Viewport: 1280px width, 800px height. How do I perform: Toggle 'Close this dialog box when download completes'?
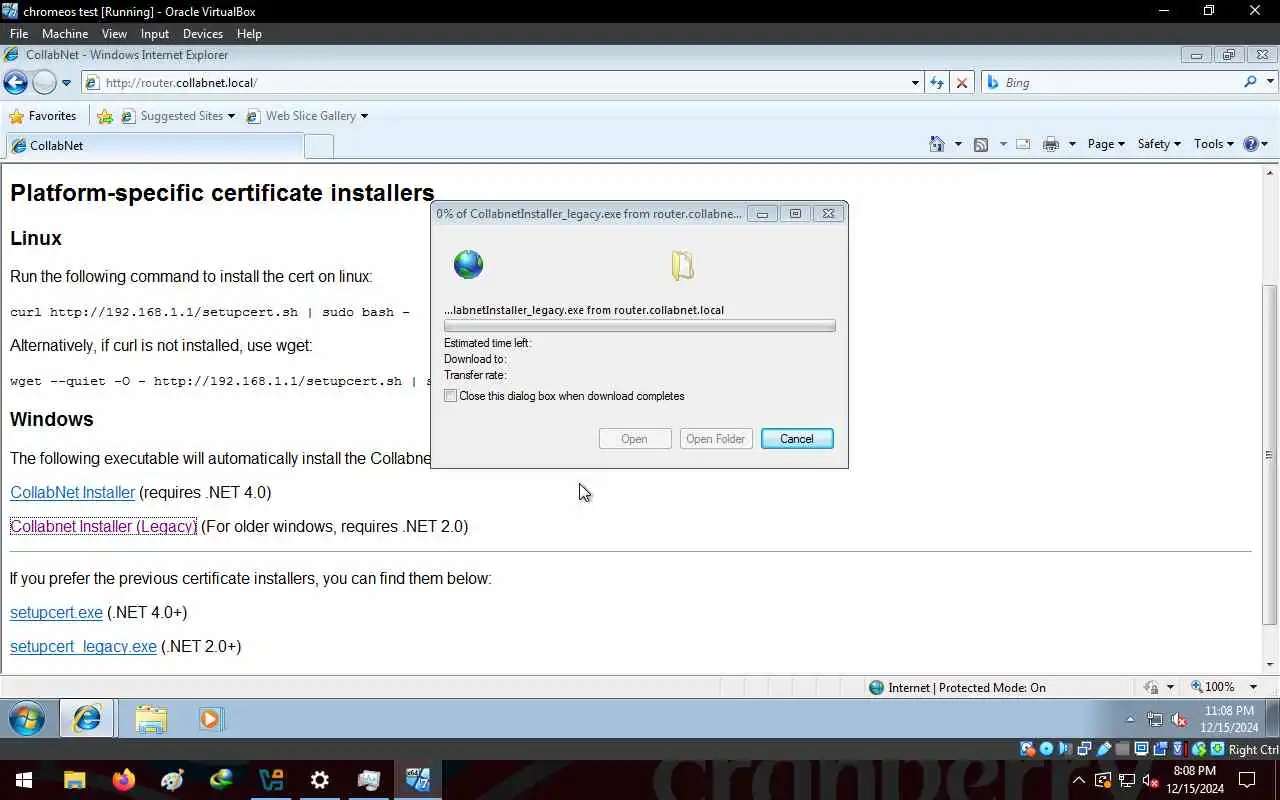click(451, 396)
